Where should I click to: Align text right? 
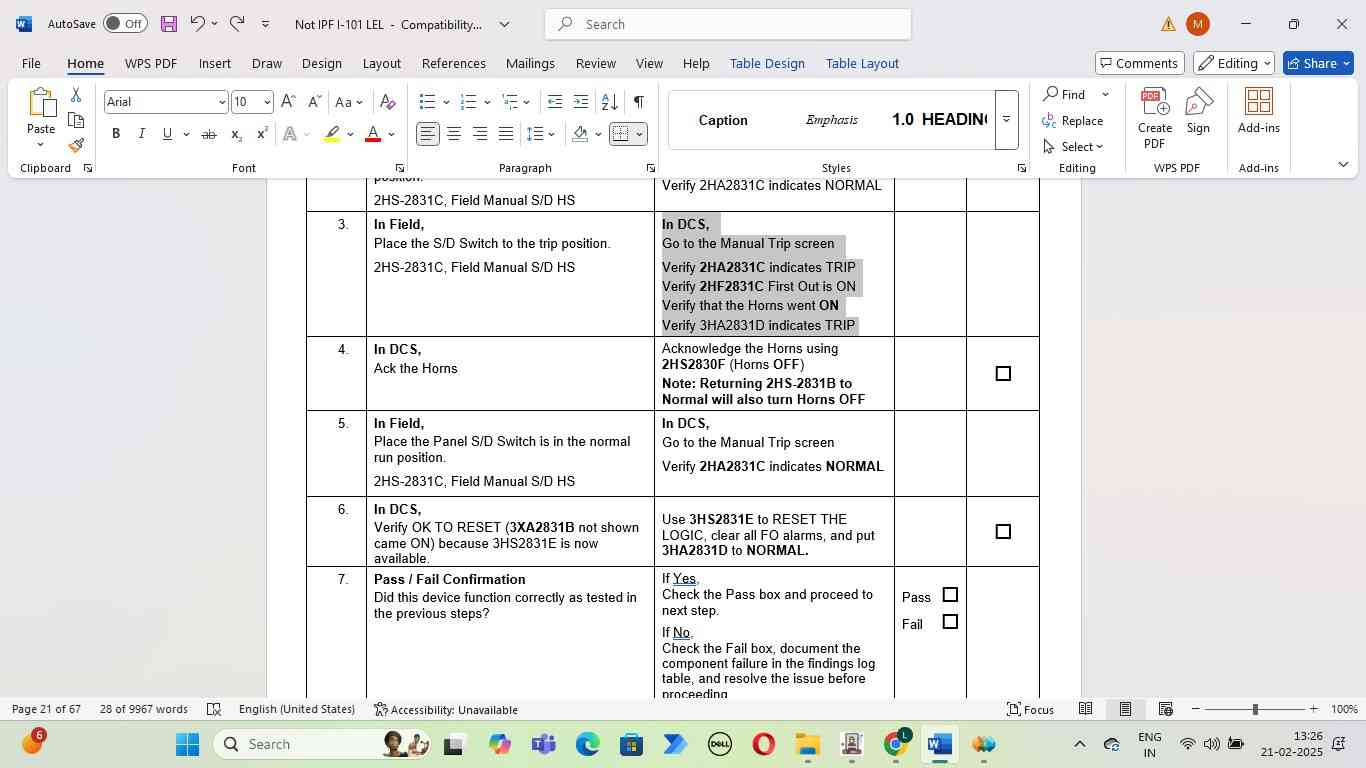480,134
